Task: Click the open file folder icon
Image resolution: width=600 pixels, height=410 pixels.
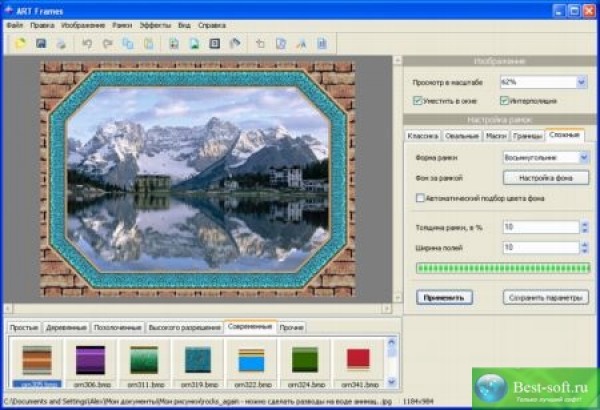Action: [x=20, y=43]
